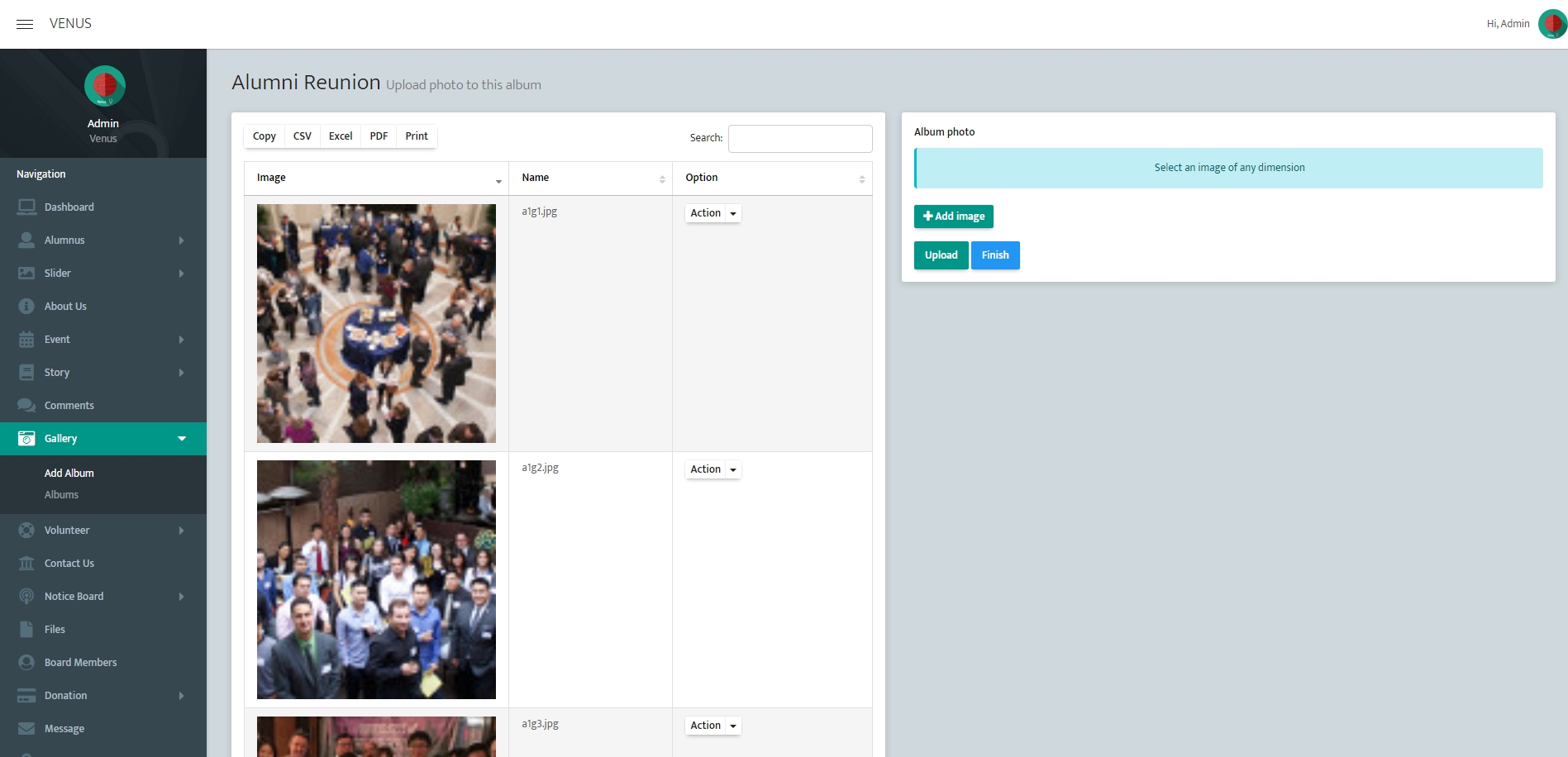The height and width of the screenshot is (757, 1568).
Task: Sort table by Image column
Action: pyautogui.click(x=376, y=178)
